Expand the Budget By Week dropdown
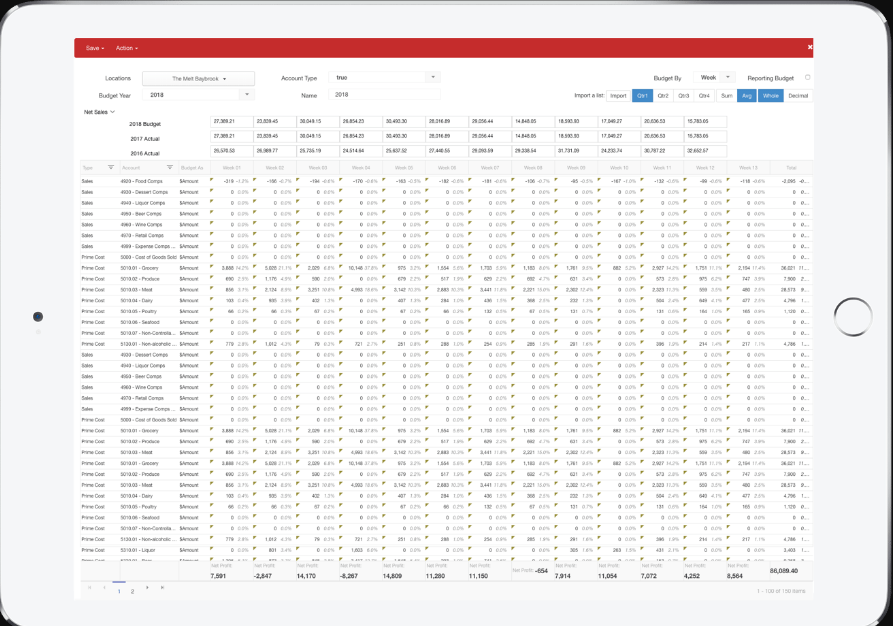Viewport: 893px width, 626px height. coord(714,77)
